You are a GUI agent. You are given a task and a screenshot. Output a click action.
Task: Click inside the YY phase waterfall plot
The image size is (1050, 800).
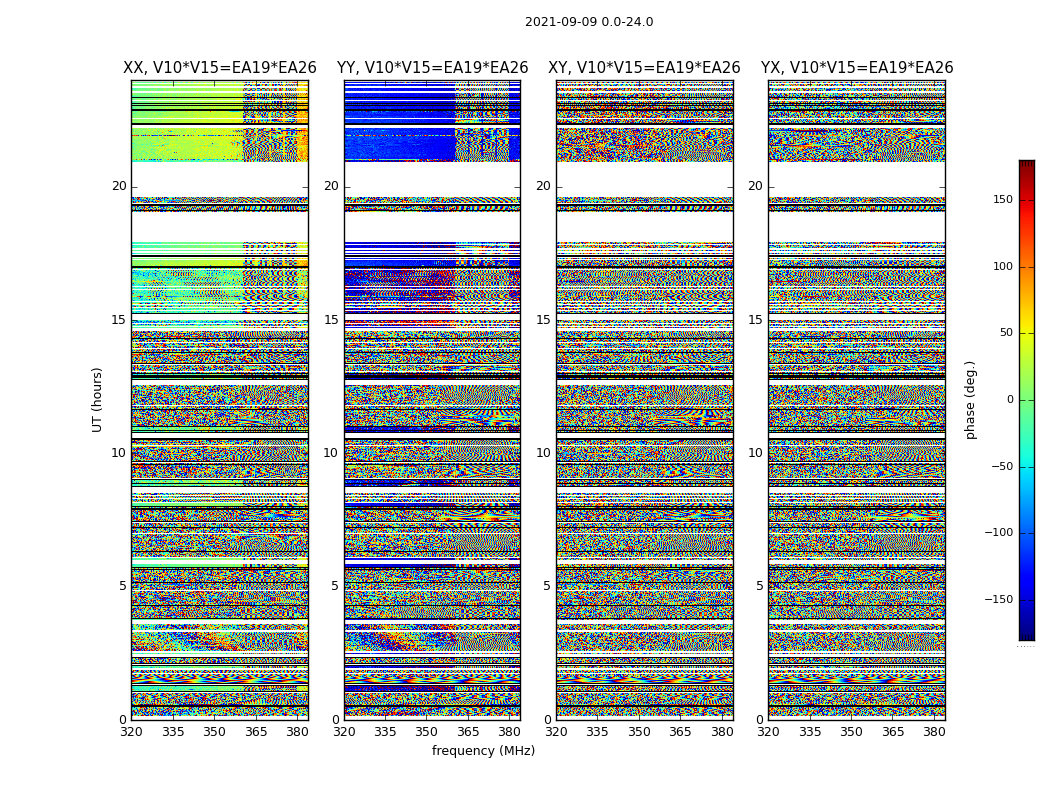coord(433,400)
